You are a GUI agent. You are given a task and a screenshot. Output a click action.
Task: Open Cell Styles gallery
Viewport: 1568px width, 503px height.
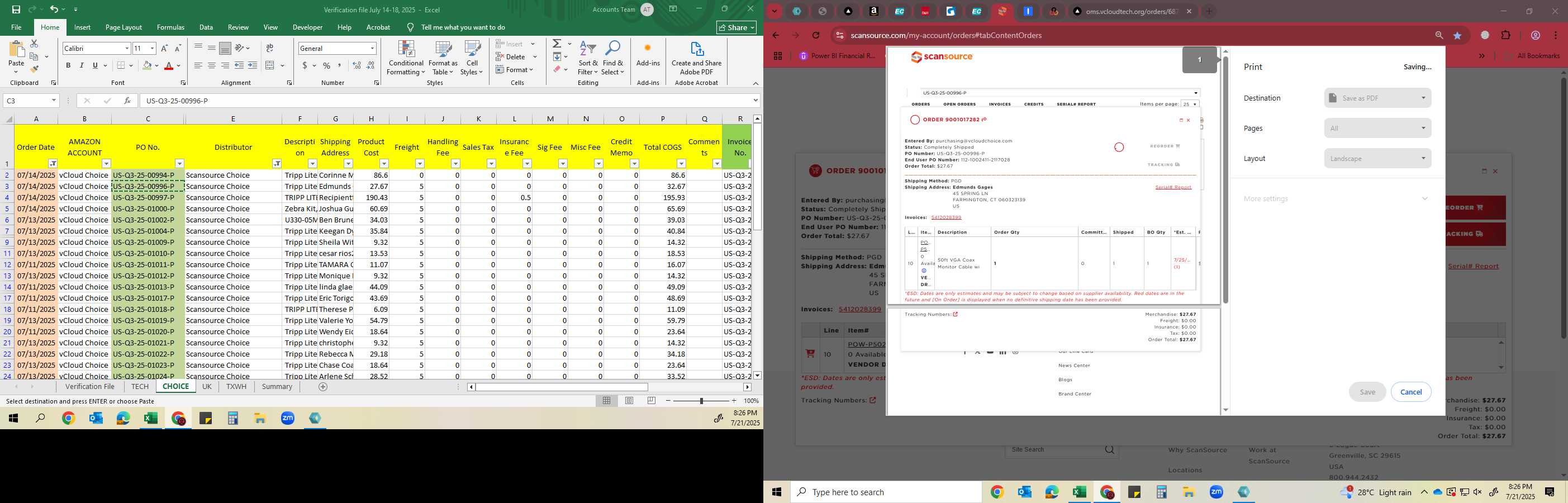(x=472, y=59)
